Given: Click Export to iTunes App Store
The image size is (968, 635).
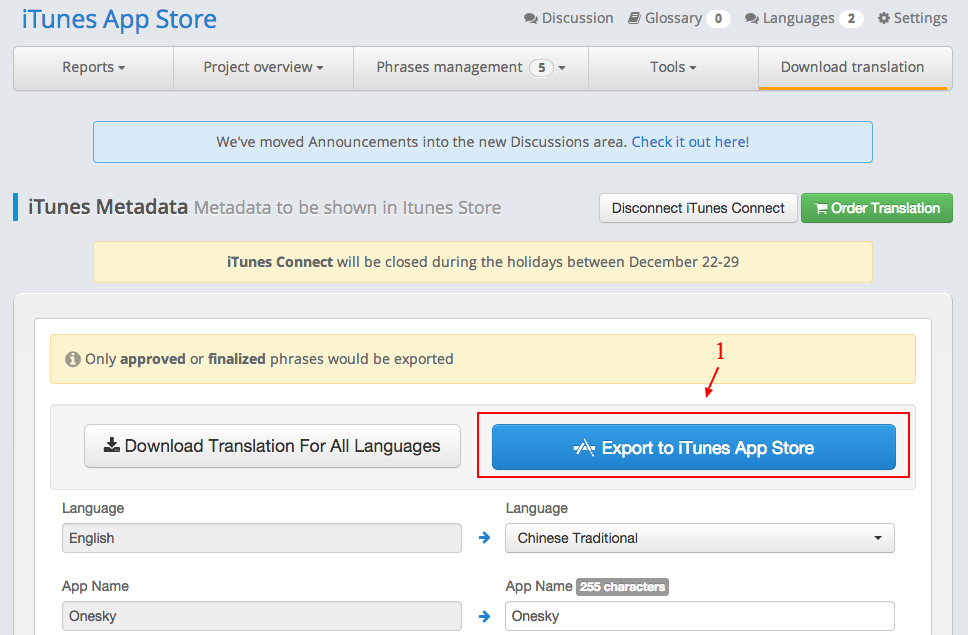Looking at the screenshot, I should (x=694, y=447).
